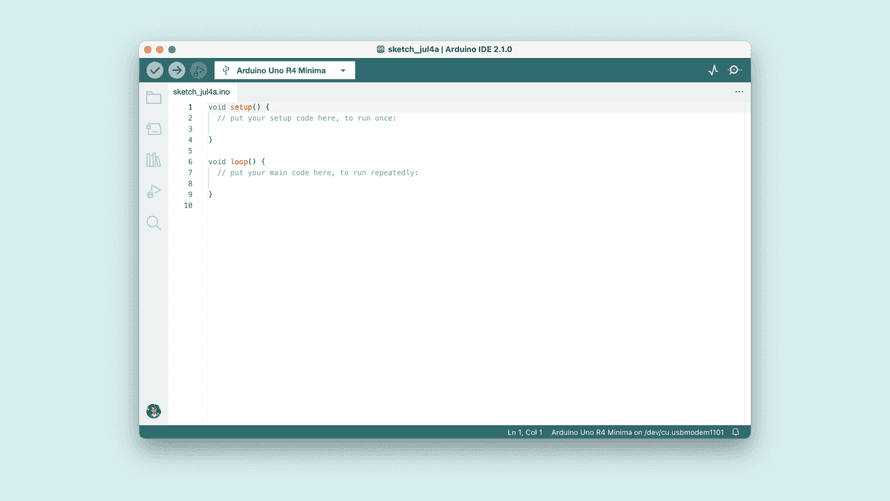The image size is (890, 501).
Task: Place cursor on the void setup() line
Action: 239,107
